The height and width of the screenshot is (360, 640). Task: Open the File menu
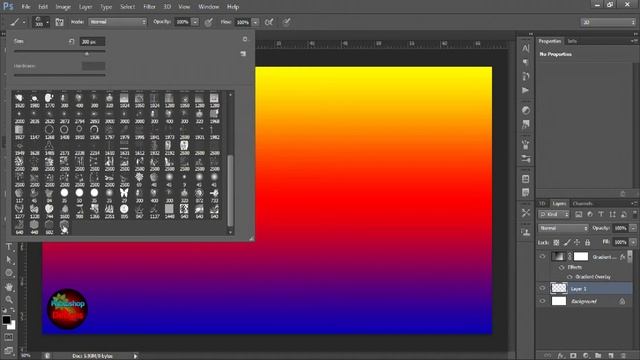pyautogui.click(x=26, y=7)
